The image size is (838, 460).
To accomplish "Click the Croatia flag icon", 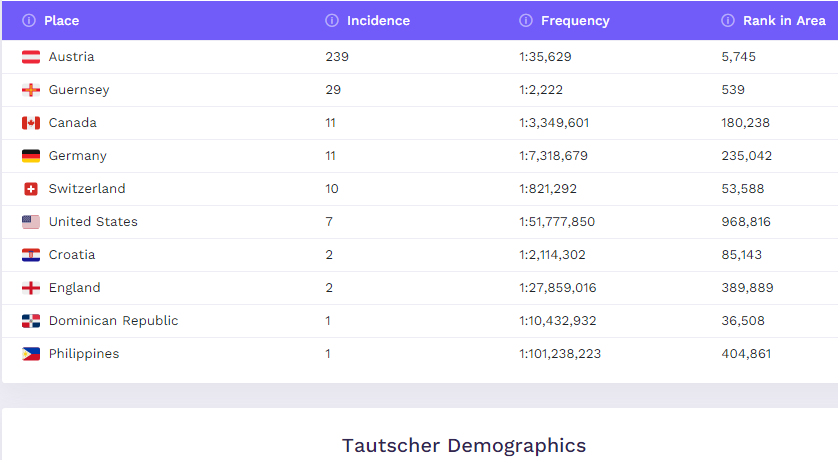I will [x=31, y=255].
